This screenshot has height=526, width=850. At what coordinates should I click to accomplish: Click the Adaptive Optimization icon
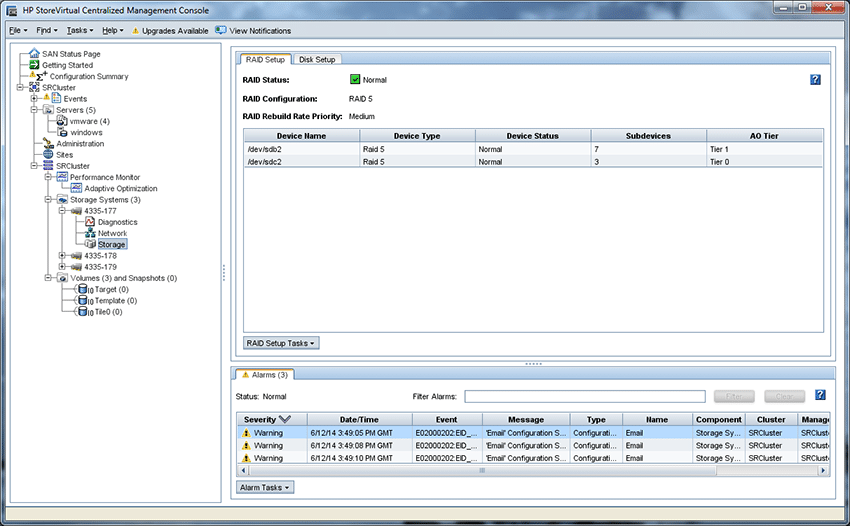[76, 188]
